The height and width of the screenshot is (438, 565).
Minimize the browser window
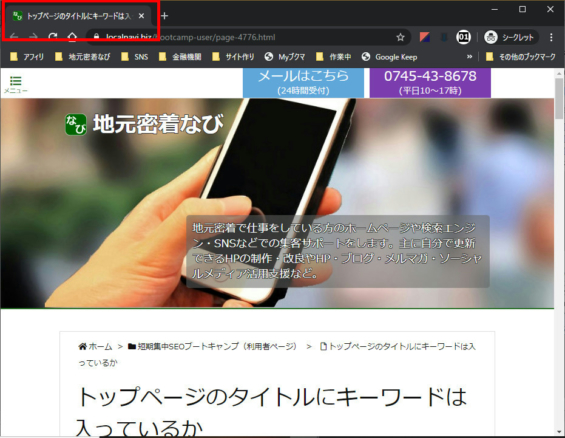click(x=495, y=10)
